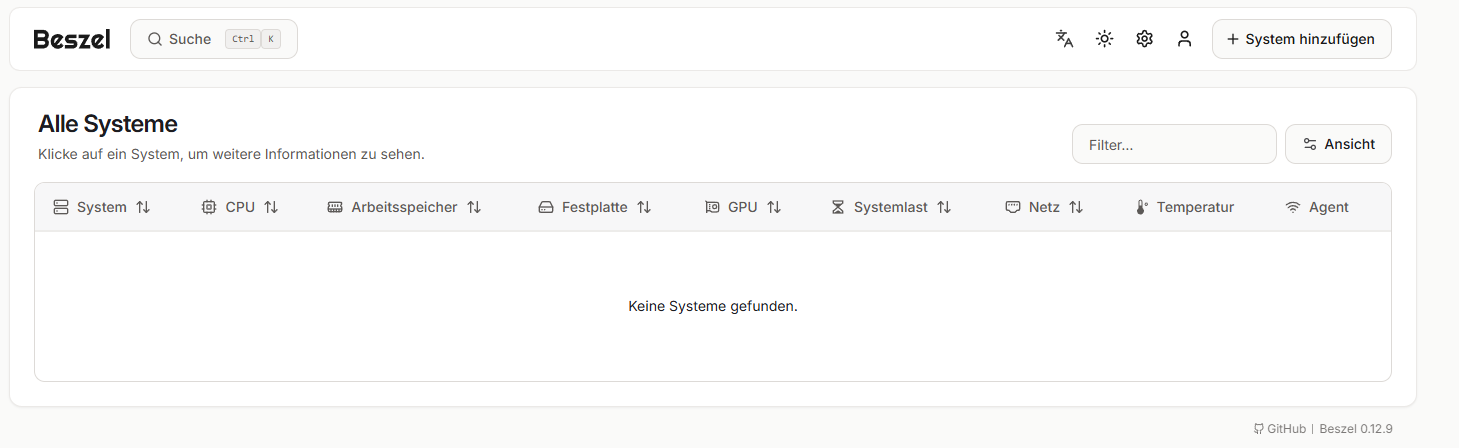The image size is (1459, 448).
Task: Open the Suche search box
Action: click(x=214, y=39)
